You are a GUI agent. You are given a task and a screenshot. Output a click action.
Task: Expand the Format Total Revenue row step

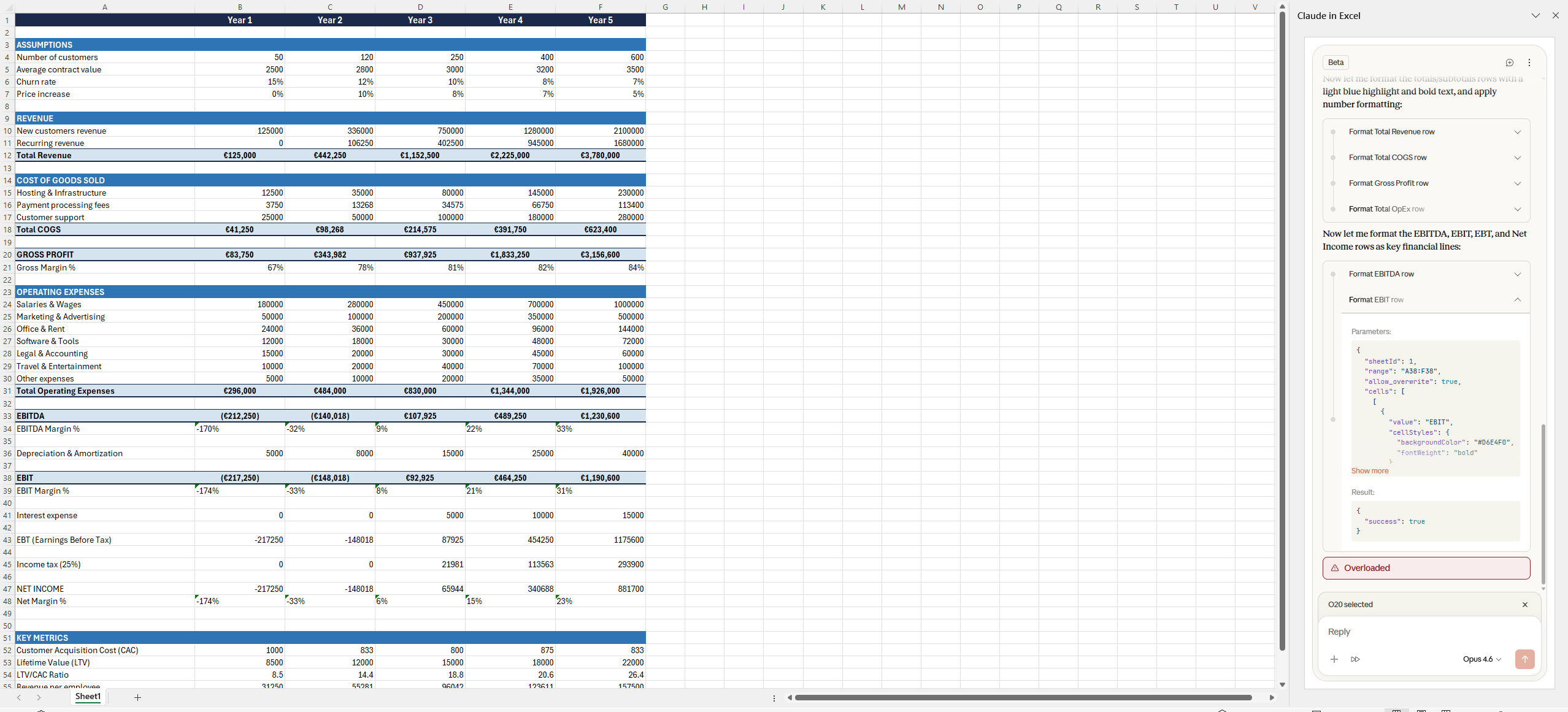coord(1517,131)
